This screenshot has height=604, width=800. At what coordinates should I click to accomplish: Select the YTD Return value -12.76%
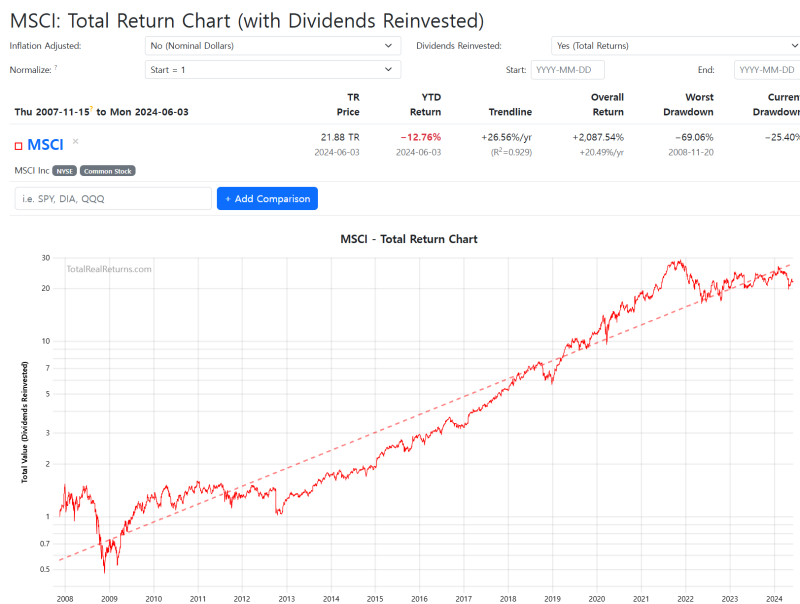coord(421,137)
